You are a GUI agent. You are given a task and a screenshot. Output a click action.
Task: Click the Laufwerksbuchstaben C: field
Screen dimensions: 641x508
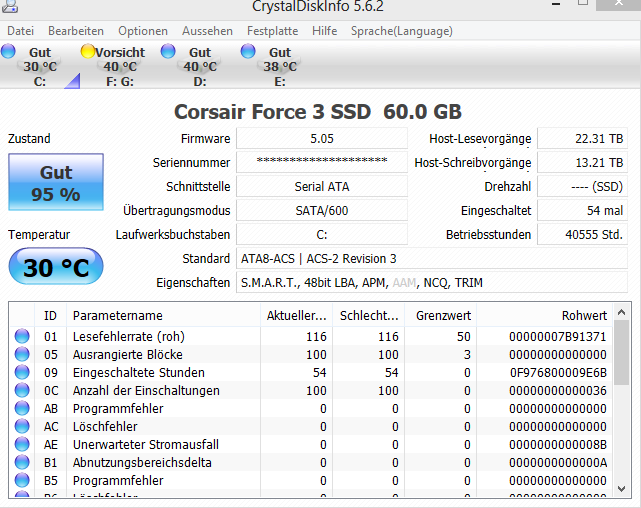322,235
